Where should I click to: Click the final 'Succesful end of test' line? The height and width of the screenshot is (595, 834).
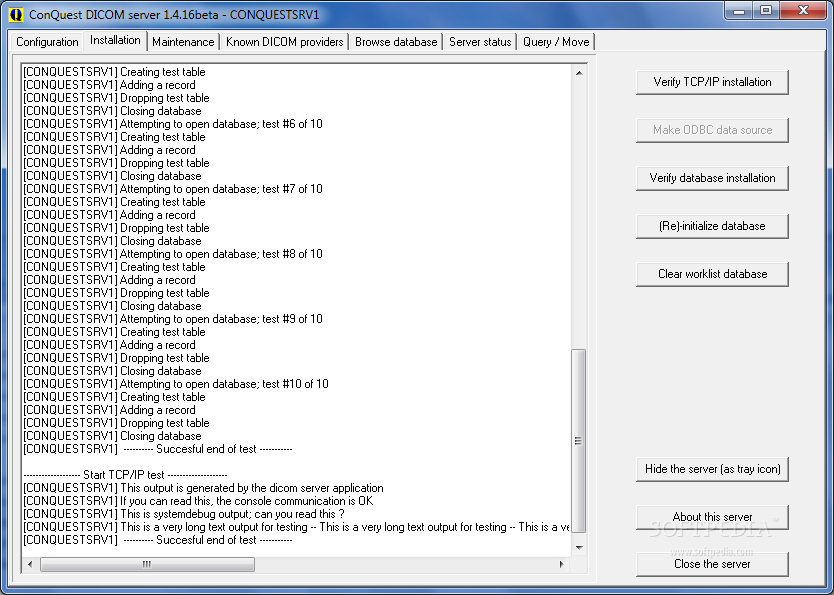[158, 540]
